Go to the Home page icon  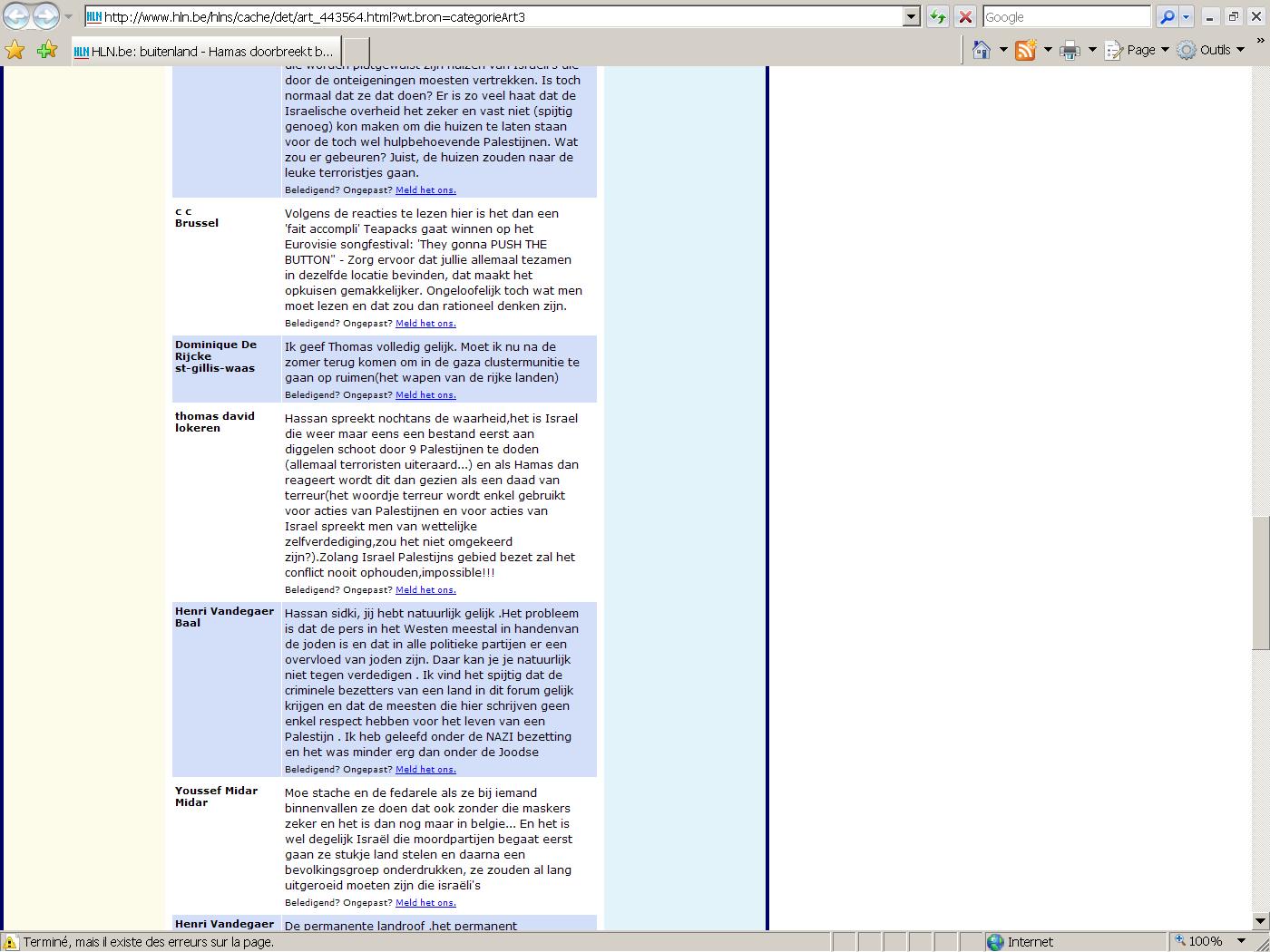[x=981, y=50]
